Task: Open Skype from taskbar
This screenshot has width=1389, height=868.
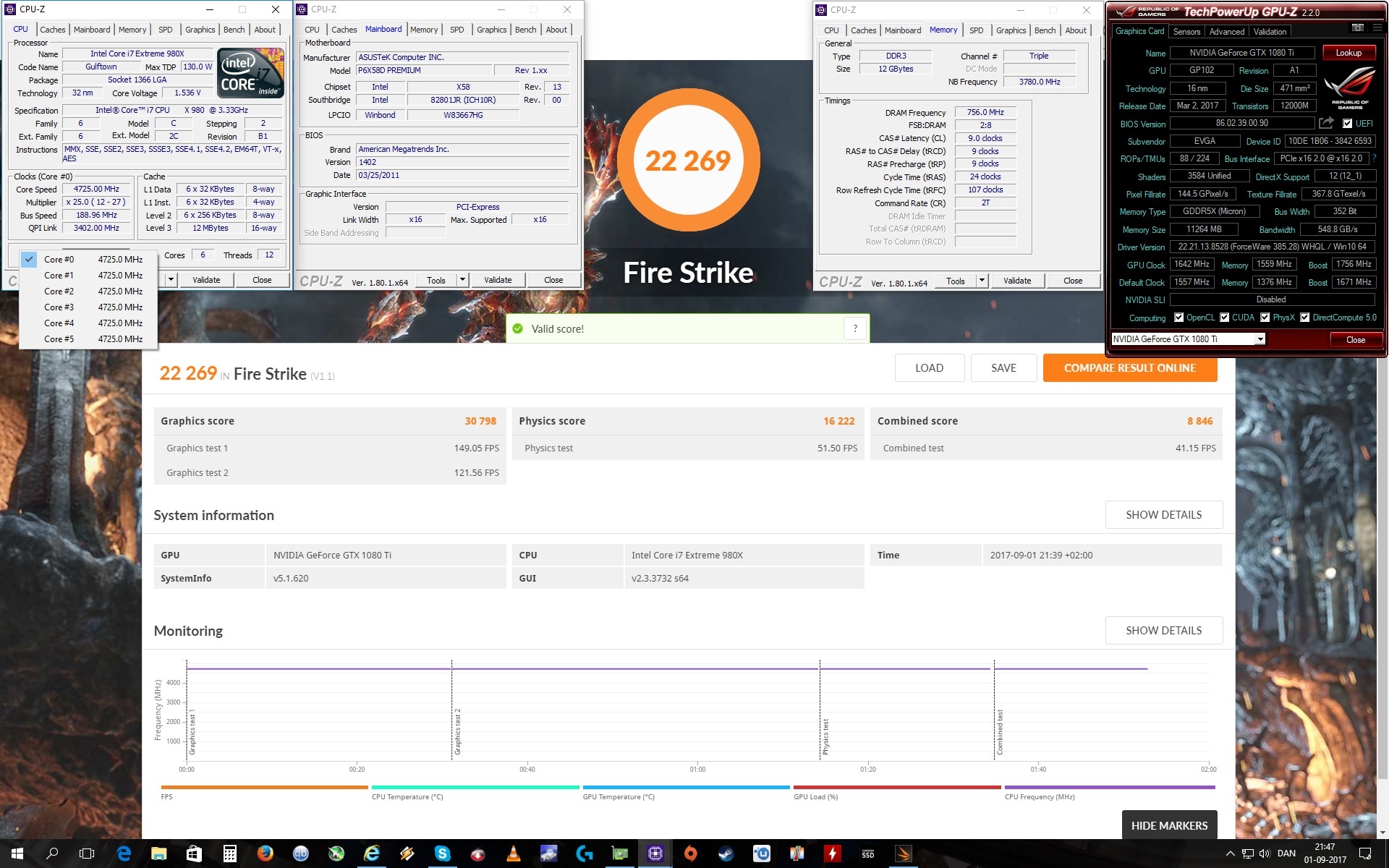Action: [443, 854]
